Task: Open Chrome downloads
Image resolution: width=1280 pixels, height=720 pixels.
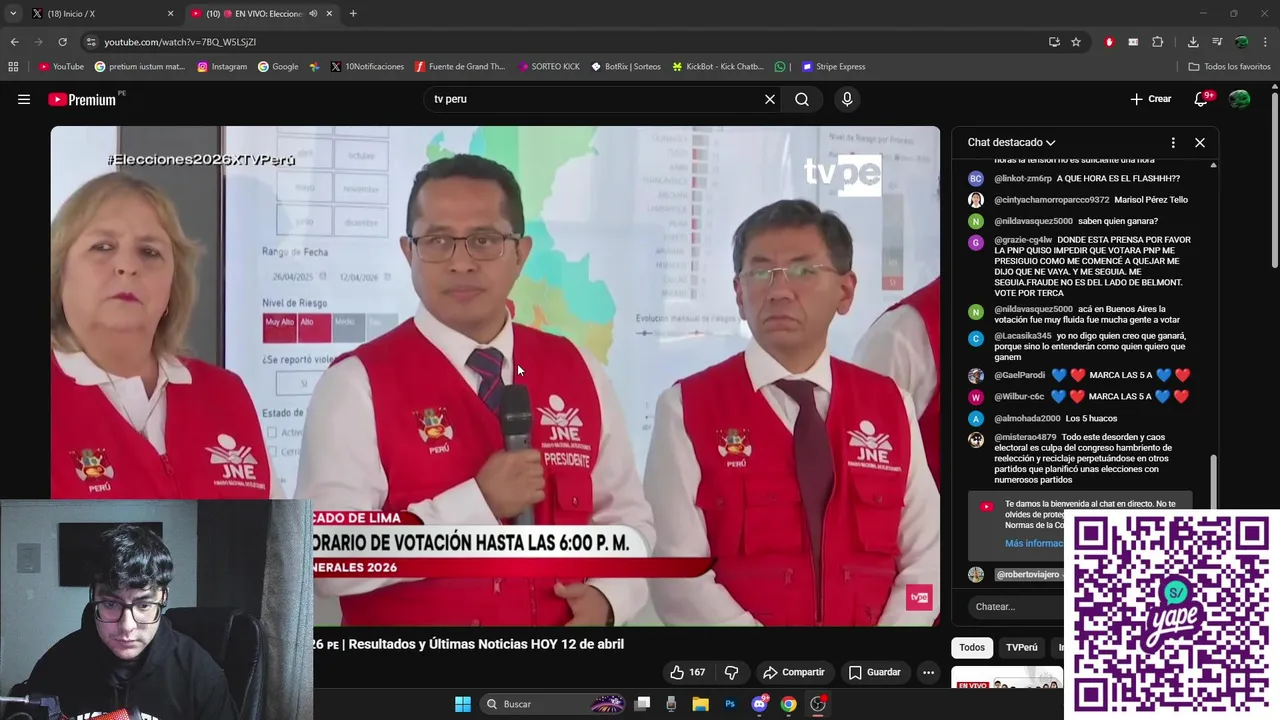Action: click(1193, 42)
